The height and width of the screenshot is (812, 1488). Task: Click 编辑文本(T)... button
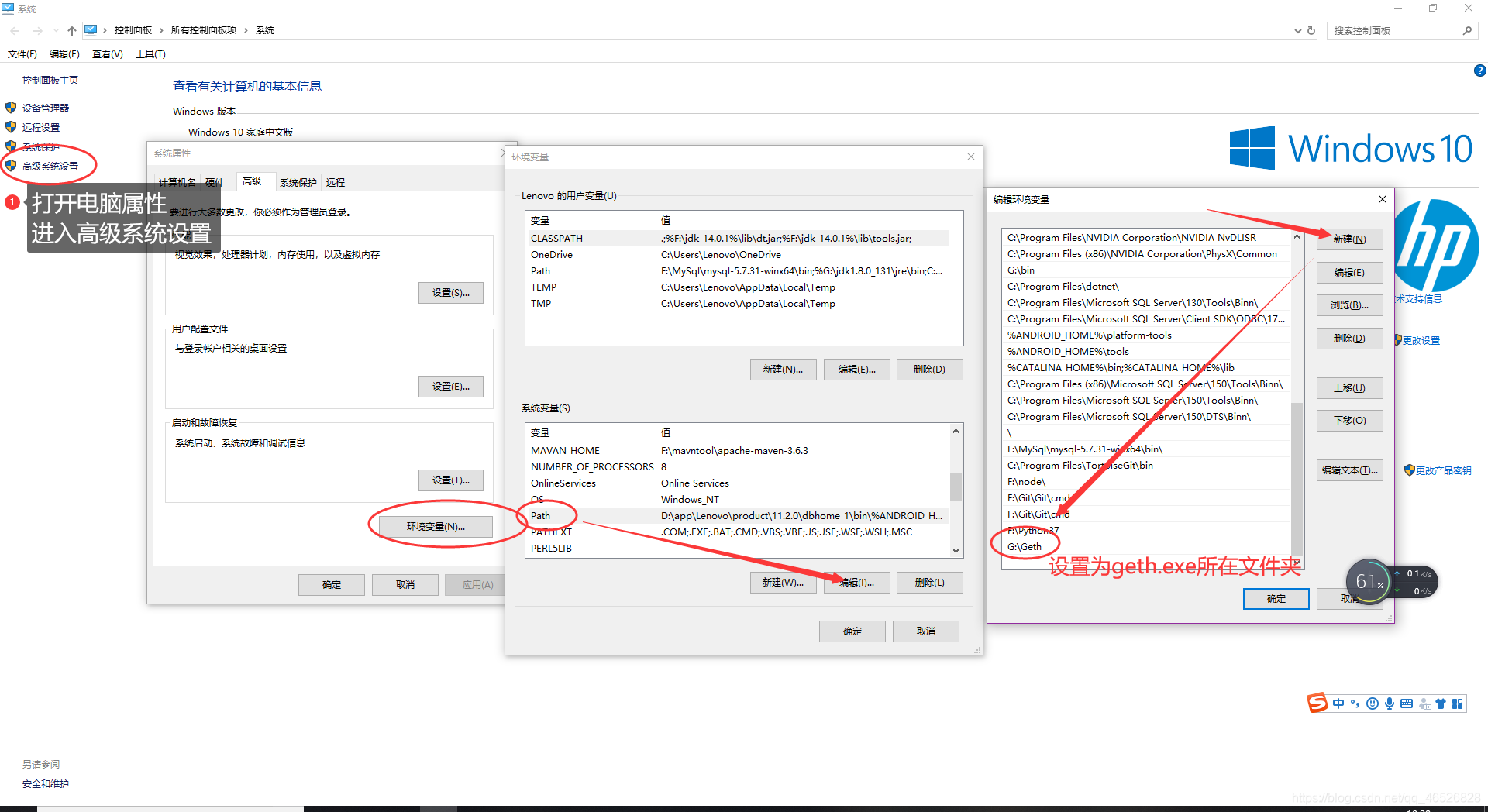point(1349,470)
